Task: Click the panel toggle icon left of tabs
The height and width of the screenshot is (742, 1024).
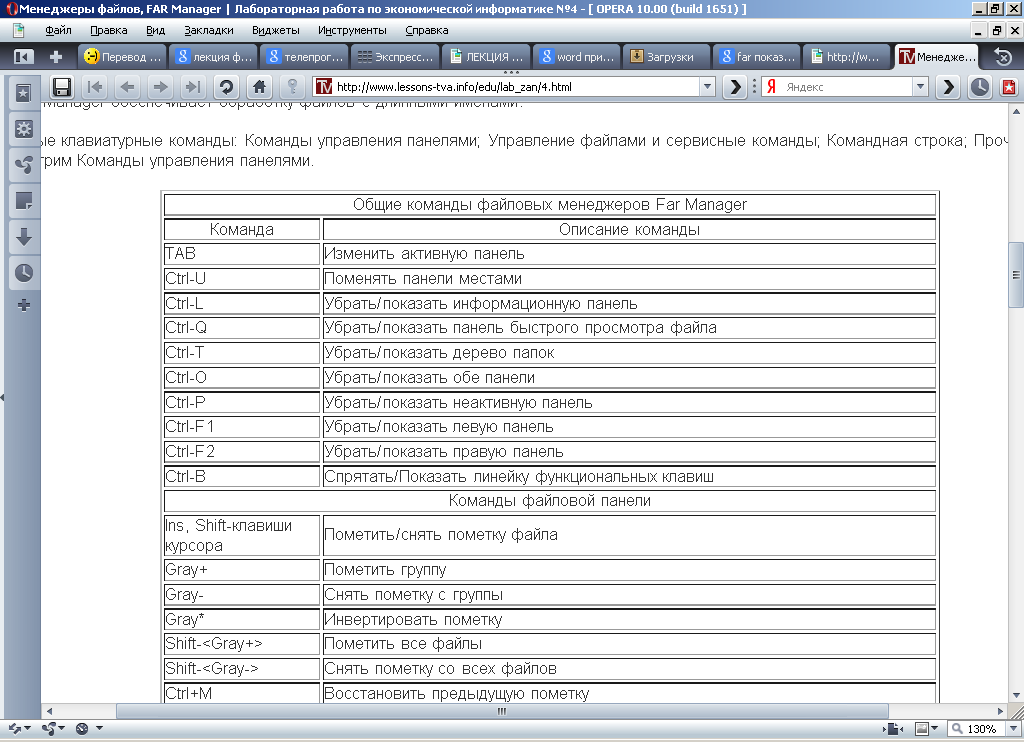Action: click(22, 57)
